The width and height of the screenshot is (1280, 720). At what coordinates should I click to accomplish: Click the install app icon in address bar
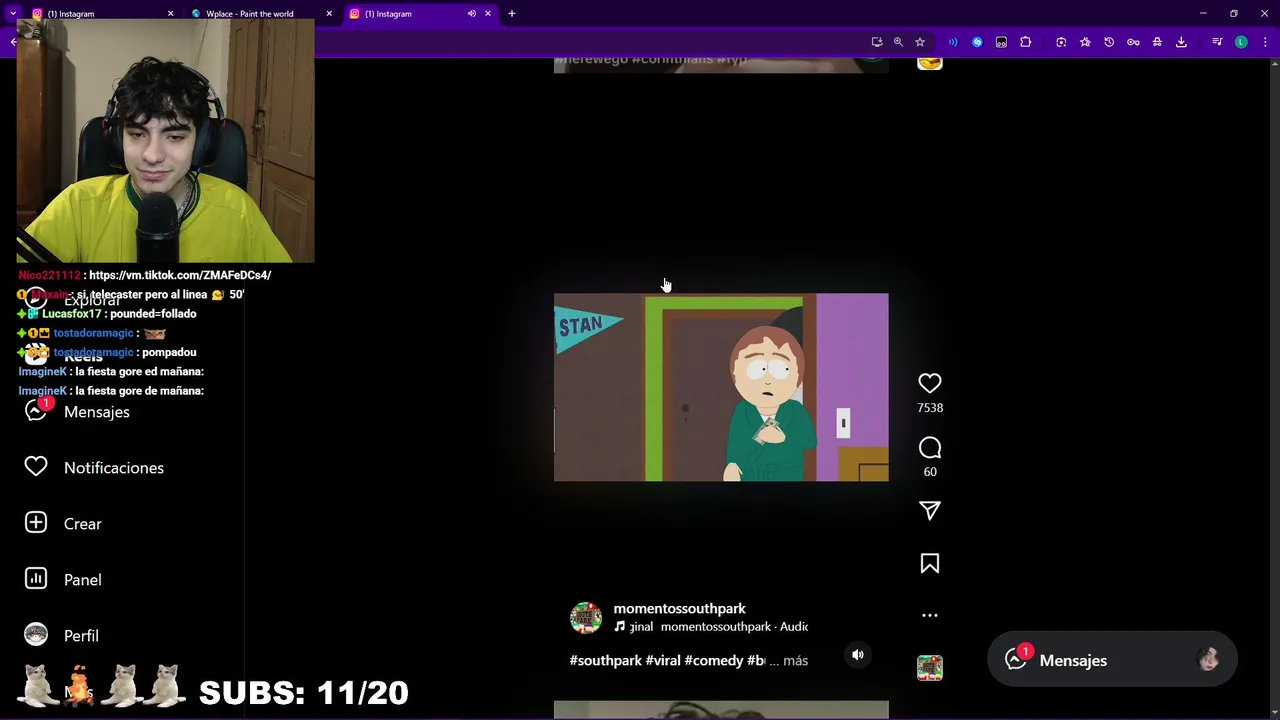pyautogui.click(x=877, y=42)
